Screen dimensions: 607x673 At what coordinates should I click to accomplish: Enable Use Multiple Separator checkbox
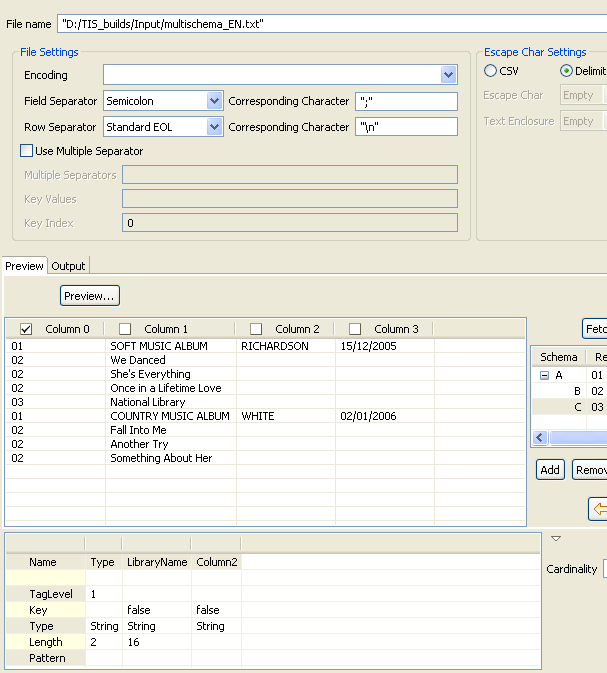27,151
